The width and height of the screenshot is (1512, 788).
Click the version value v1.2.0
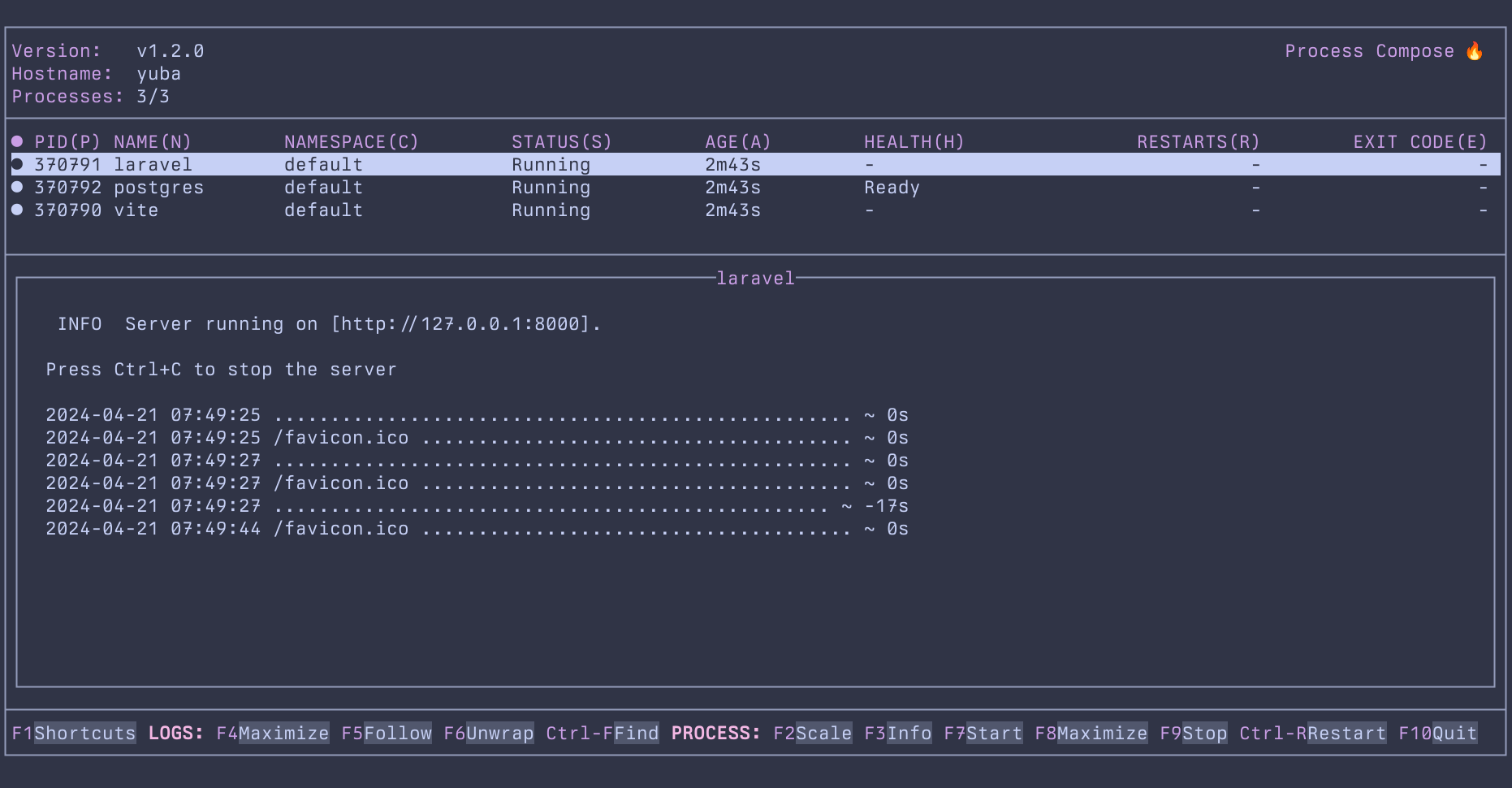tap(171, 51)
